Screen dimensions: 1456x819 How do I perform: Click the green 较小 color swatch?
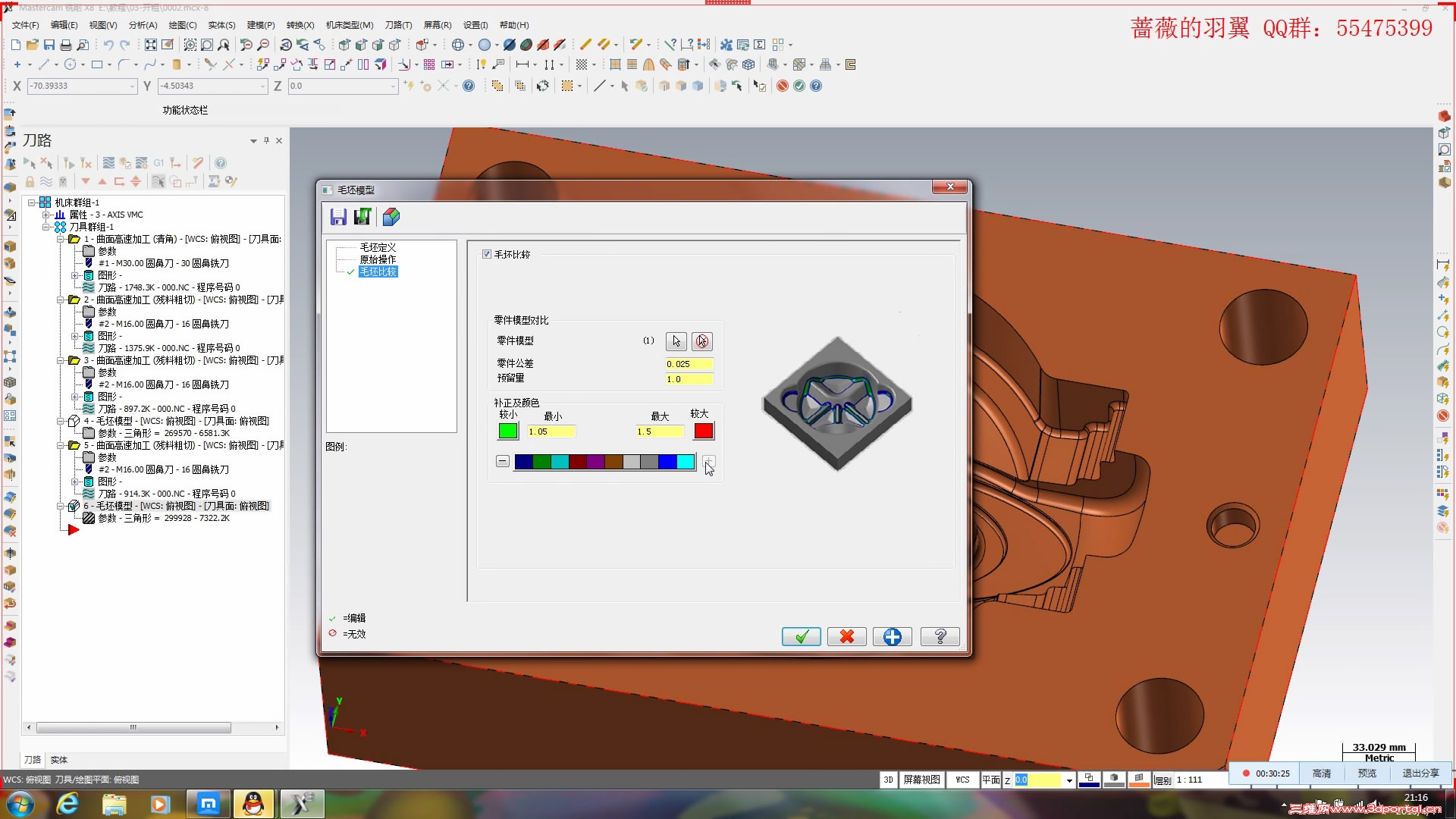pos(507,431)
